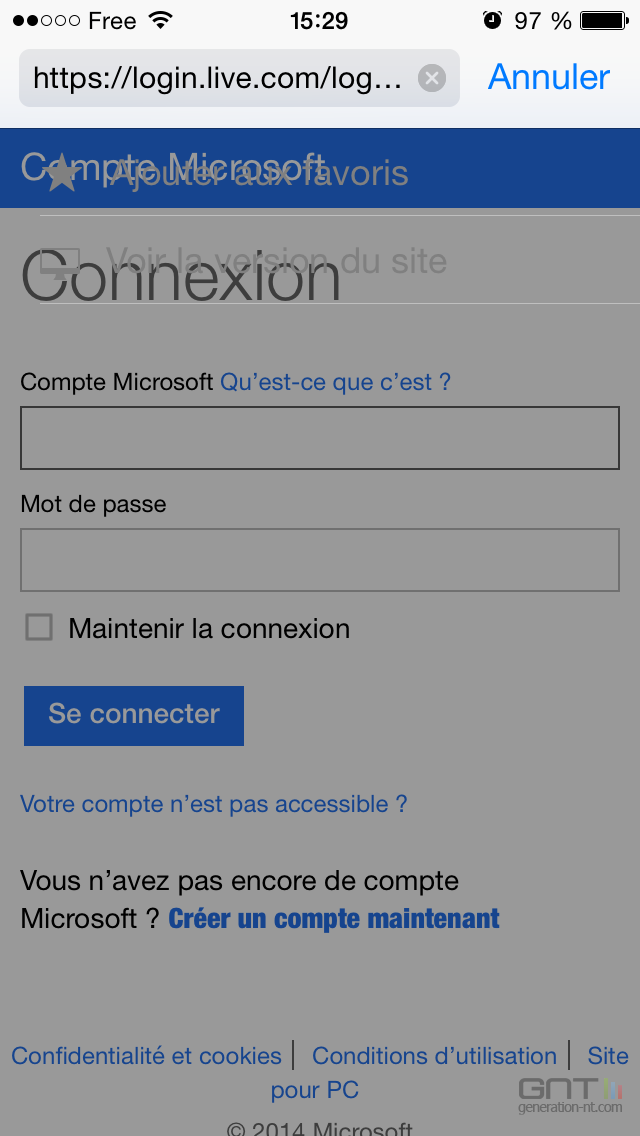Open the Qu'est-ce que c'est link
640x1136 pixels.
coord(336,382)
